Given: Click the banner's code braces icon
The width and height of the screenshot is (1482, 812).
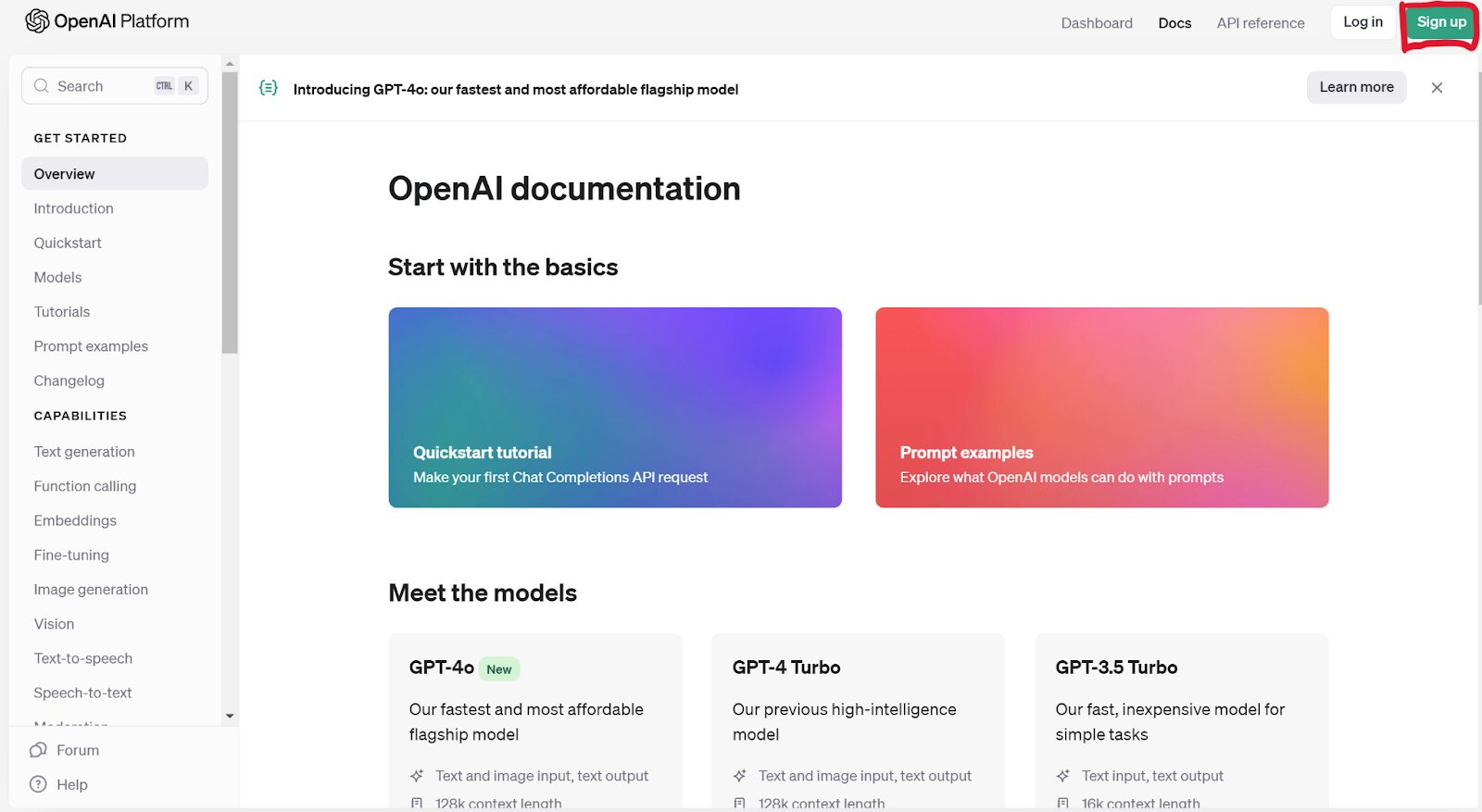Looking at the screenshot, I should [269, 88].
